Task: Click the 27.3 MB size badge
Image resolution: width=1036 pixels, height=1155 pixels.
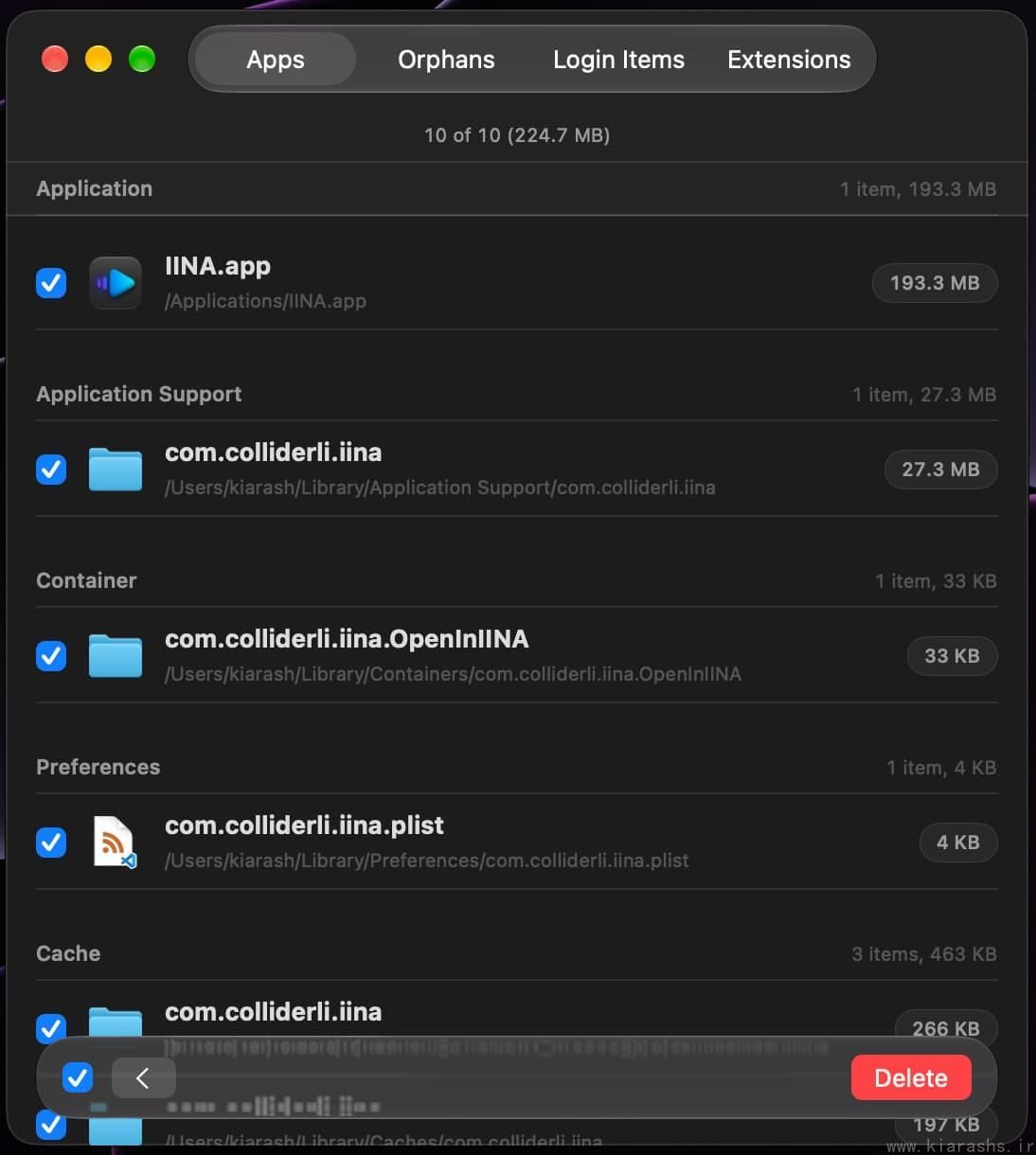Action: pos(940,469)
